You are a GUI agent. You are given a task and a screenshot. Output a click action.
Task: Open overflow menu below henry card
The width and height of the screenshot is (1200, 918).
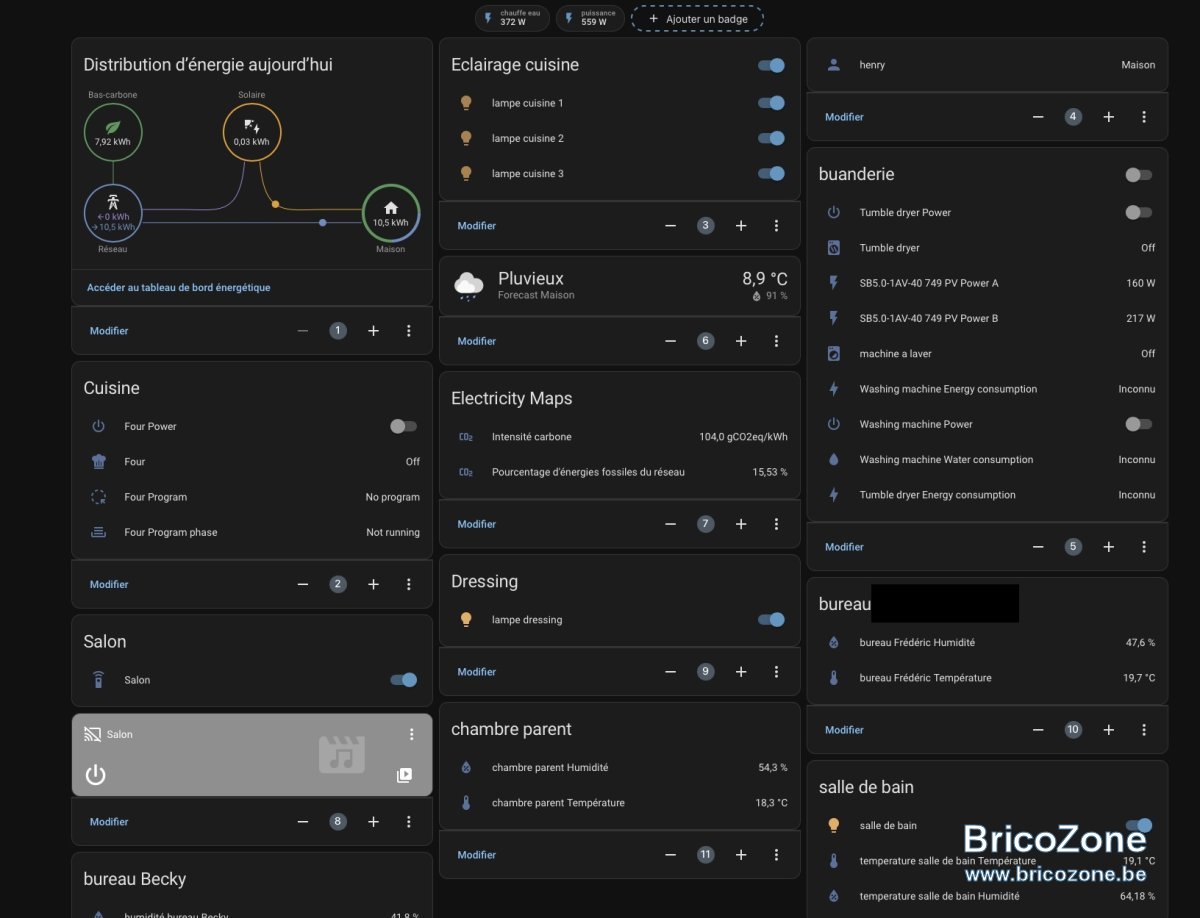tap(1144, 117)
